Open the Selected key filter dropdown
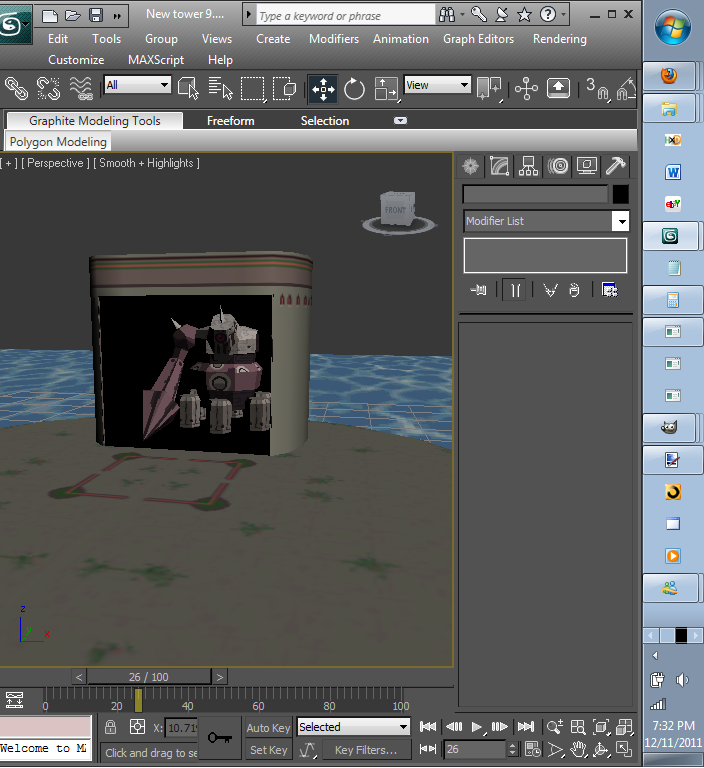Viewport: 704px width, 768px height. click(353, 727)
